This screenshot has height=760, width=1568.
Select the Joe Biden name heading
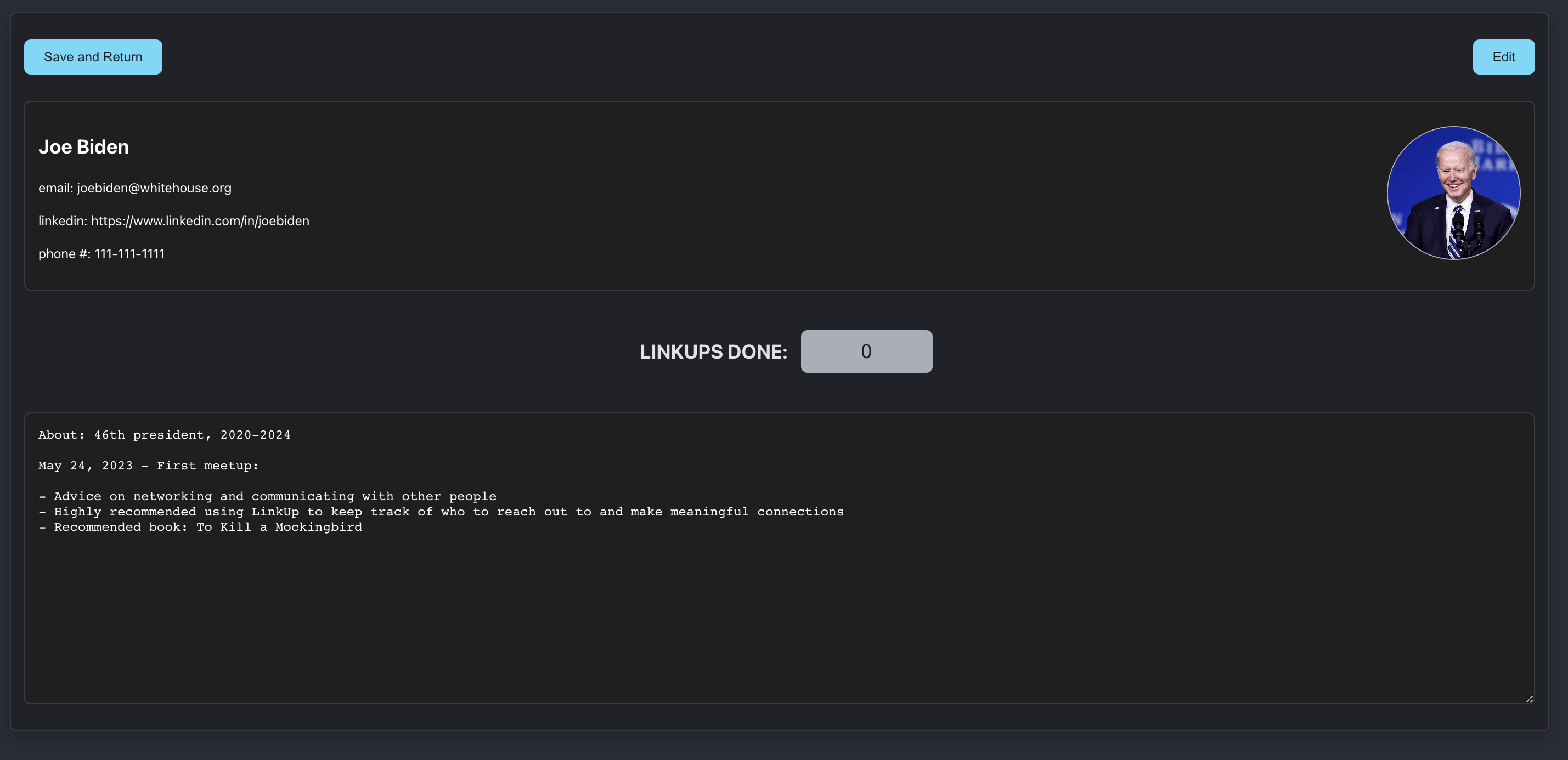[x=83, y=148]
